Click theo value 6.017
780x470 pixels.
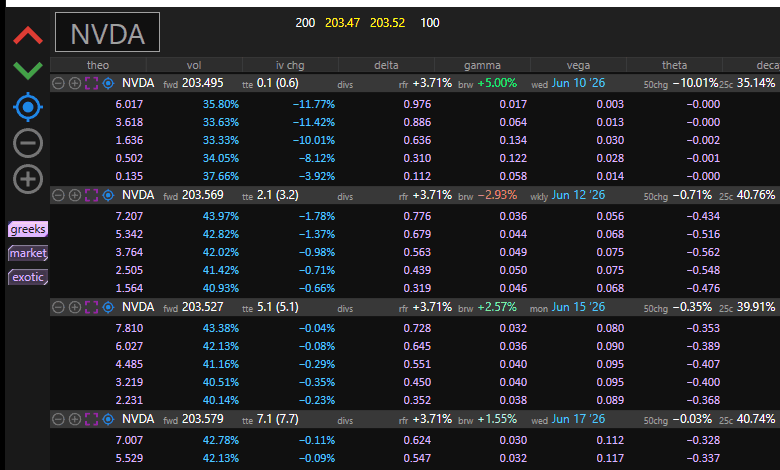(x=129, y=104)
